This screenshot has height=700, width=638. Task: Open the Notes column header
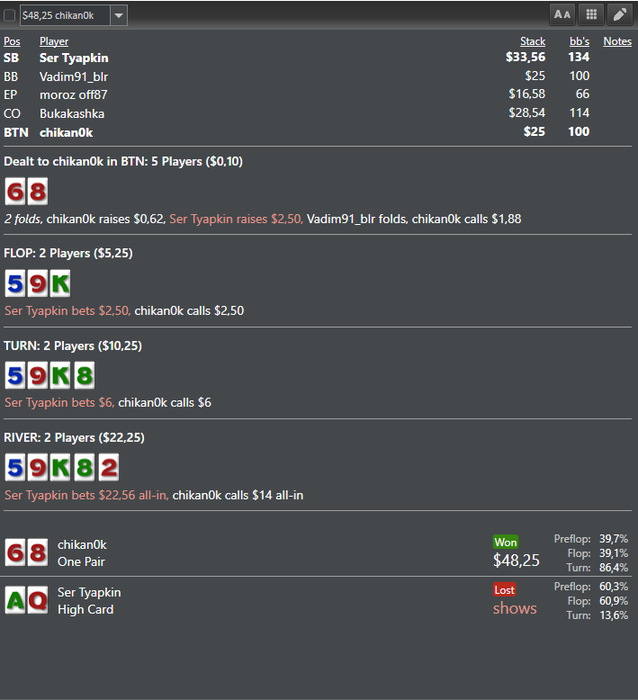pos(617,42)
